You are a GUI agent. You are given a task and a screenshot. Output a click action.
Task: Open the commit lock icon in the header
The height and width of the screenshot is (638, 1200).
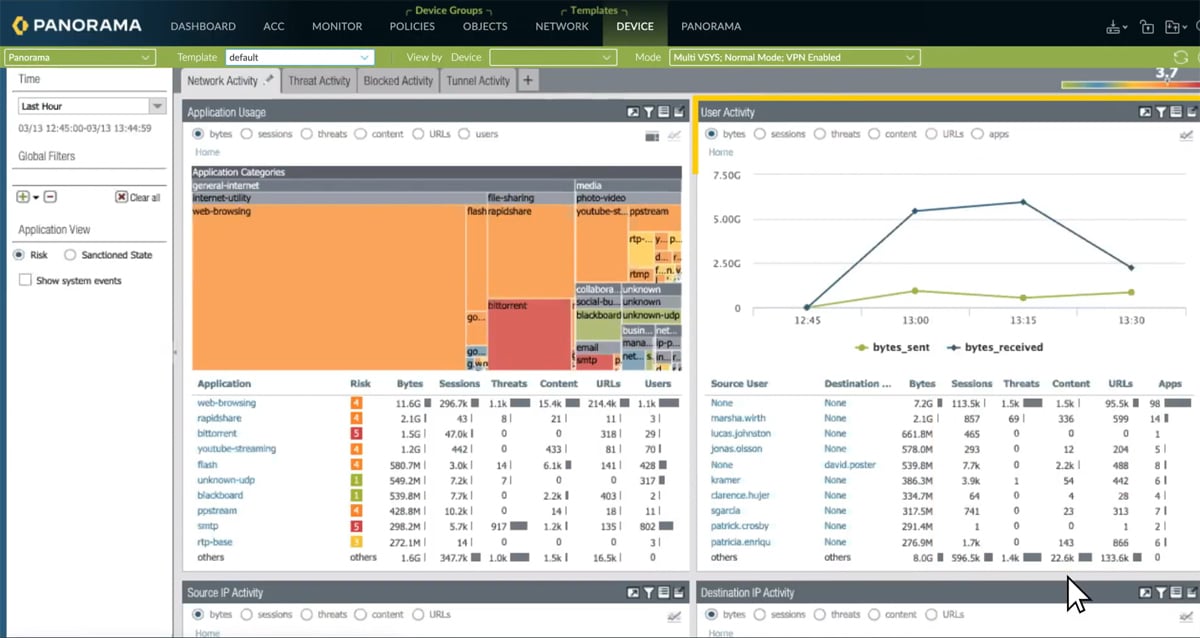[1147, 27]
